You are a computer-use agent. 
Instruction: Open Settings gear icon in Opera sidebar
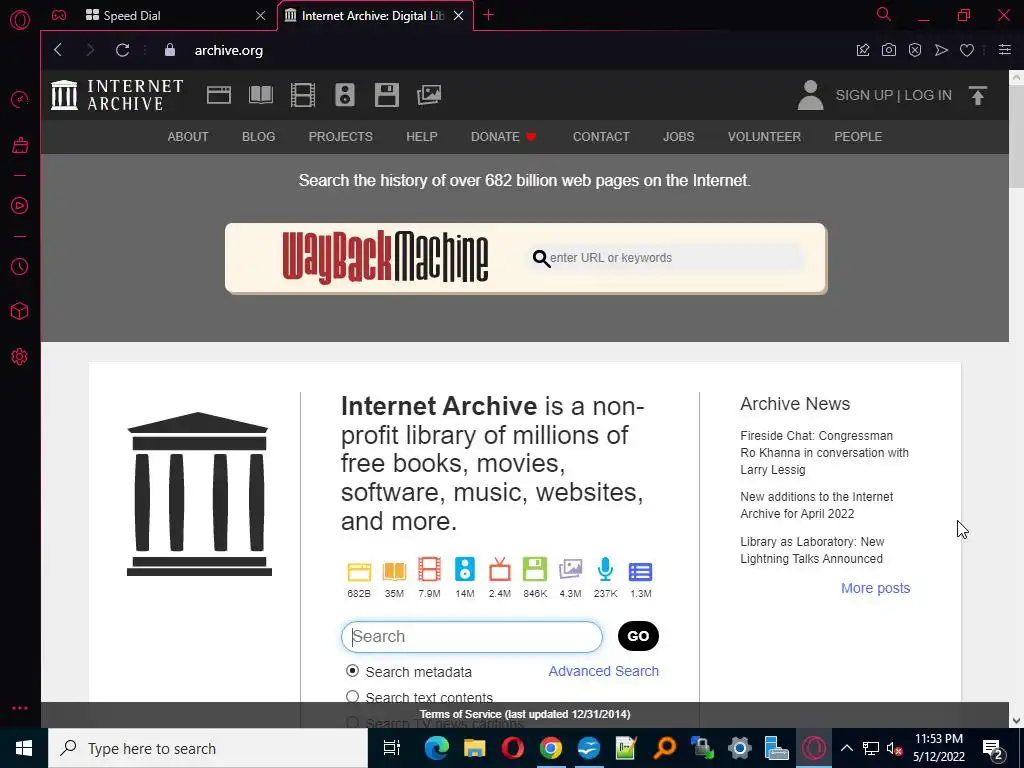point(20,357)
